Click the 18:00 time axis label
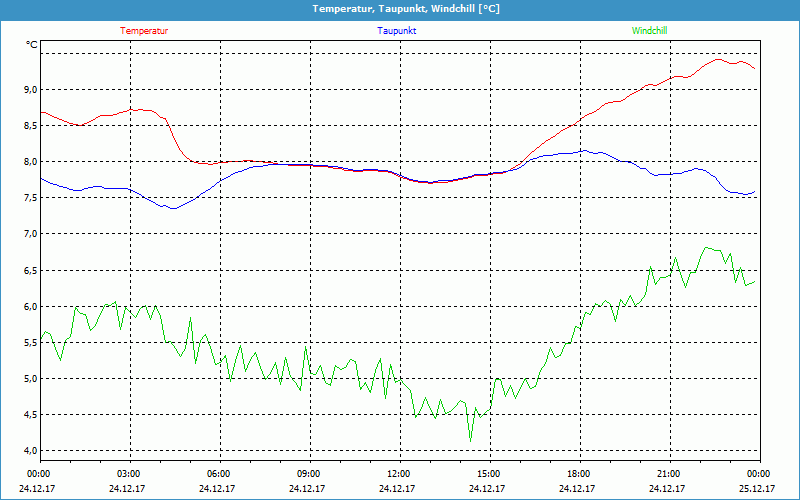The height and width of the screenshot is (500, 800). (x=578, y=474)
